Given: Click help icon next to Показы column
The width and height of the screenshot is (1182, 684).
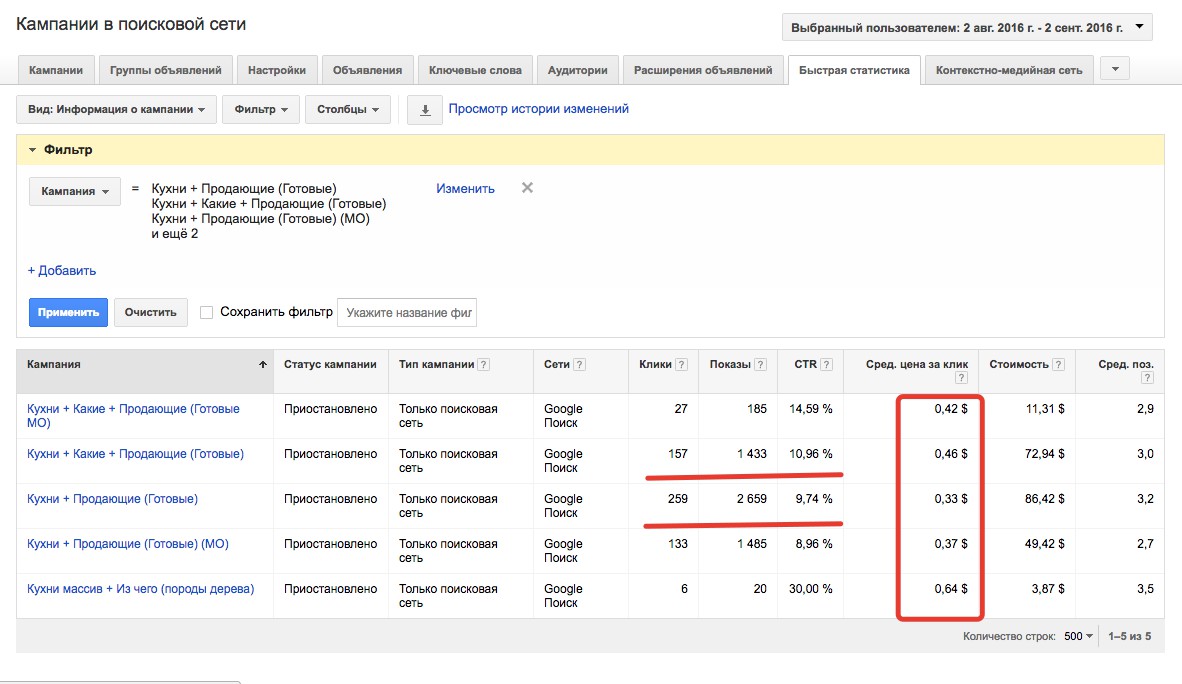Looking at the screenshot, I should pos(761,365).
